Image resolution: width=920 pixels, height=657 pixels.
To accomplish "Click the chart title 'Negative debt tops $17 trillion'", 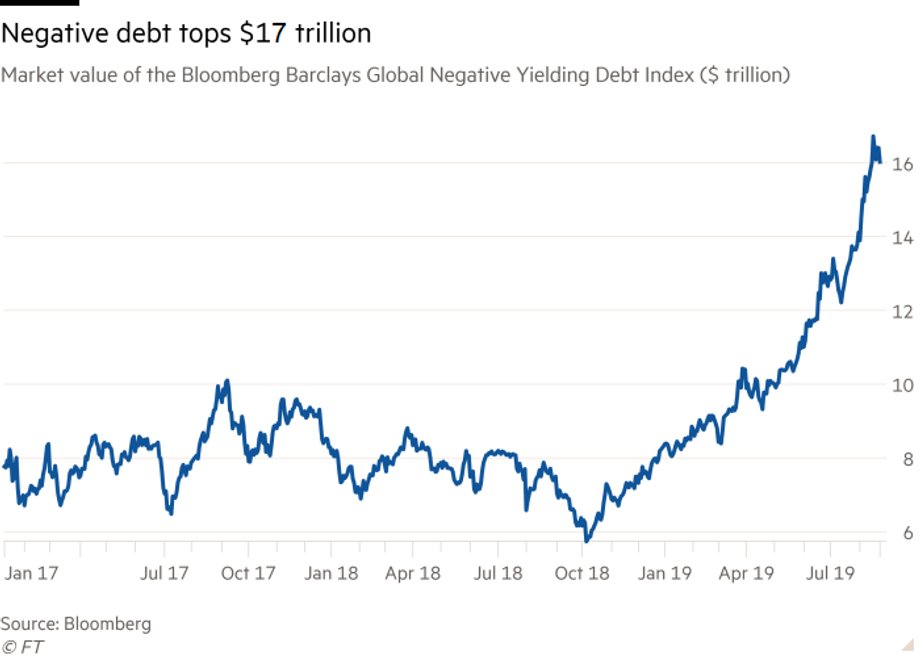I will [x=186, y=33].
